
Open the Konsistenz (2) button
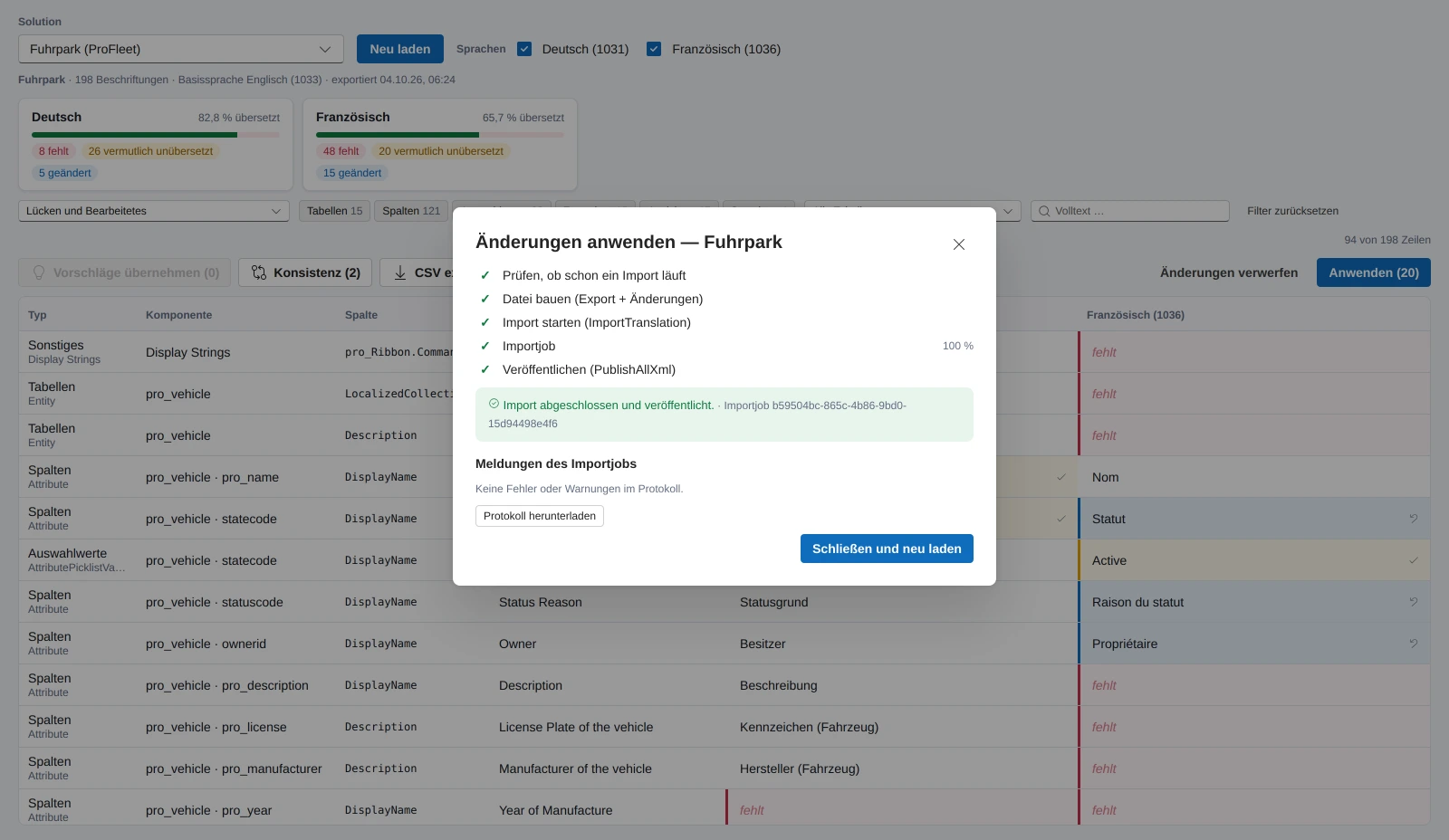tap(305, 272)
